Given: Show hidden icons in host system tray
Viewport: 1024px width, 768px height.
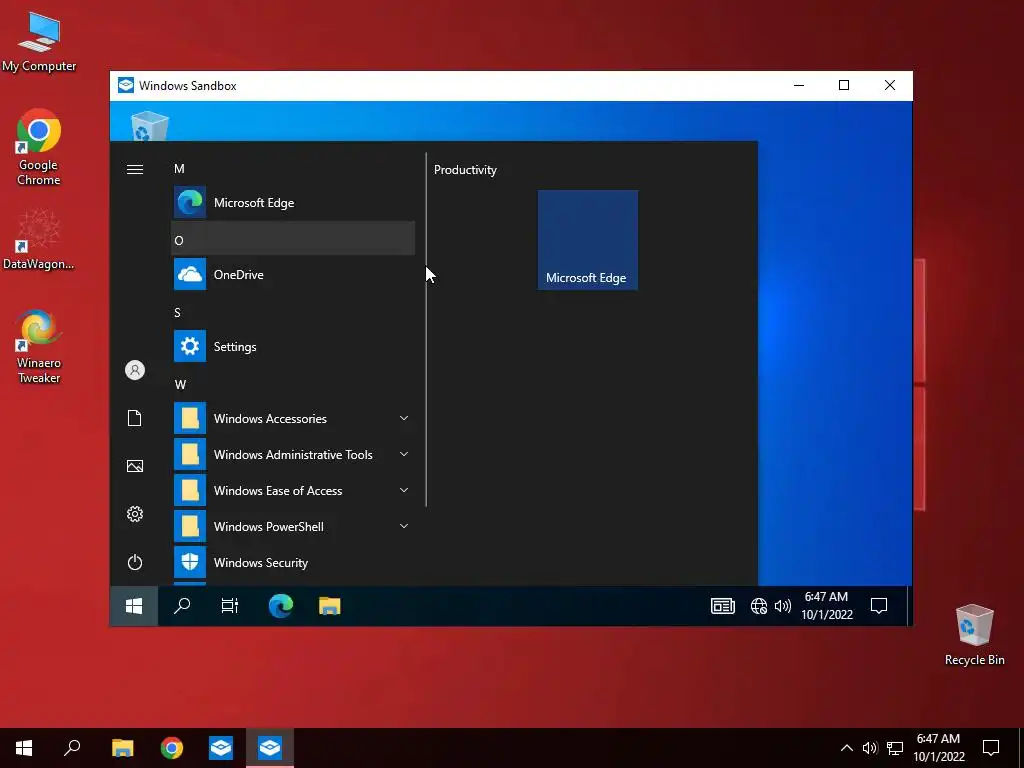Looking at the screenshot, I should point(846,748).
